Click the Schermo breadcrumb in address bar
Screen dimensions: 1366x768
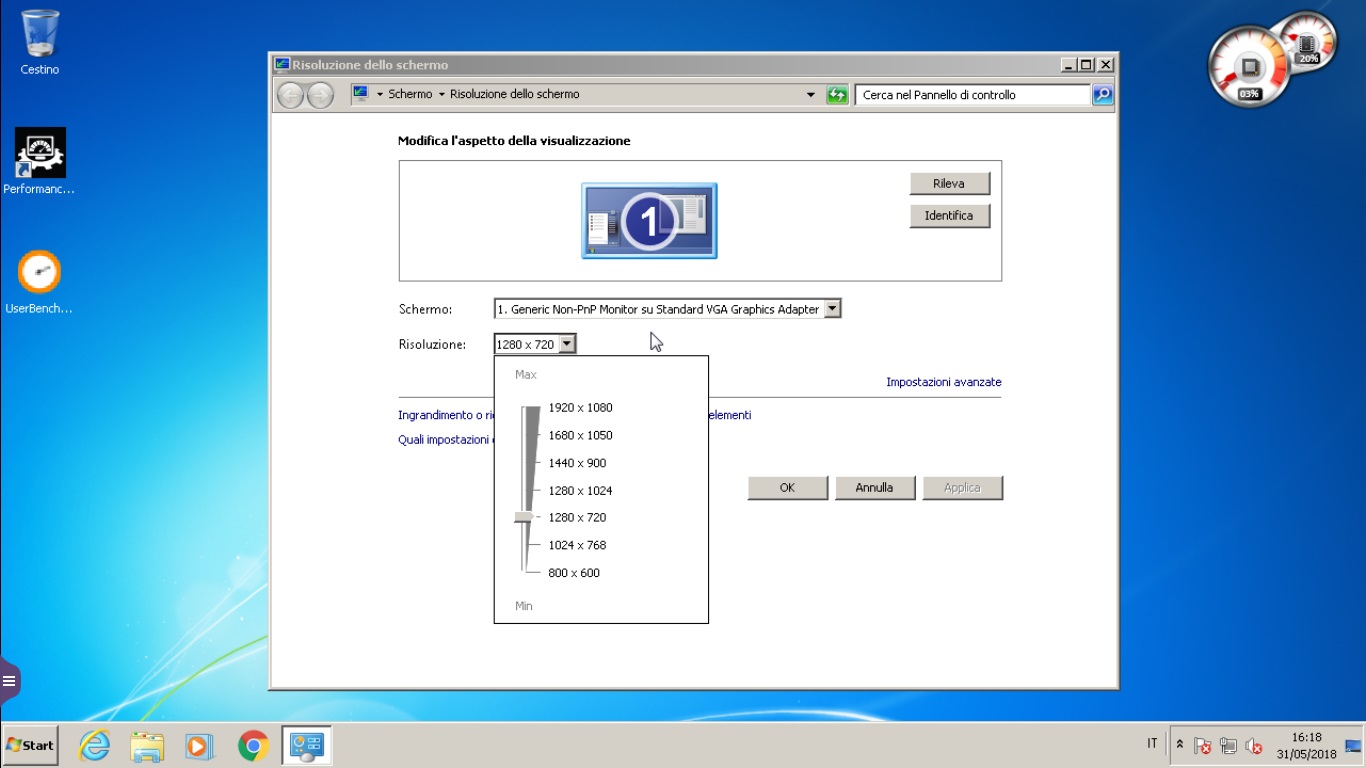click(410, 94)
